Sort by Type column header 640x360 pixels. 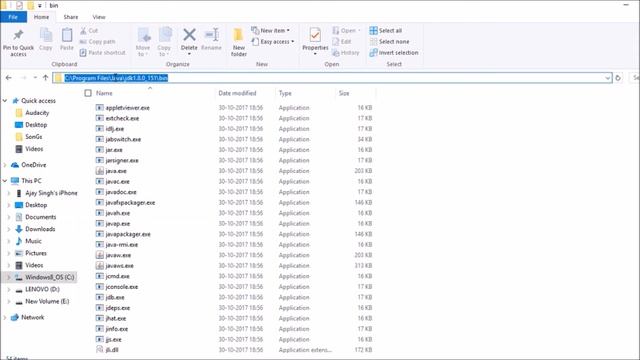285,93
